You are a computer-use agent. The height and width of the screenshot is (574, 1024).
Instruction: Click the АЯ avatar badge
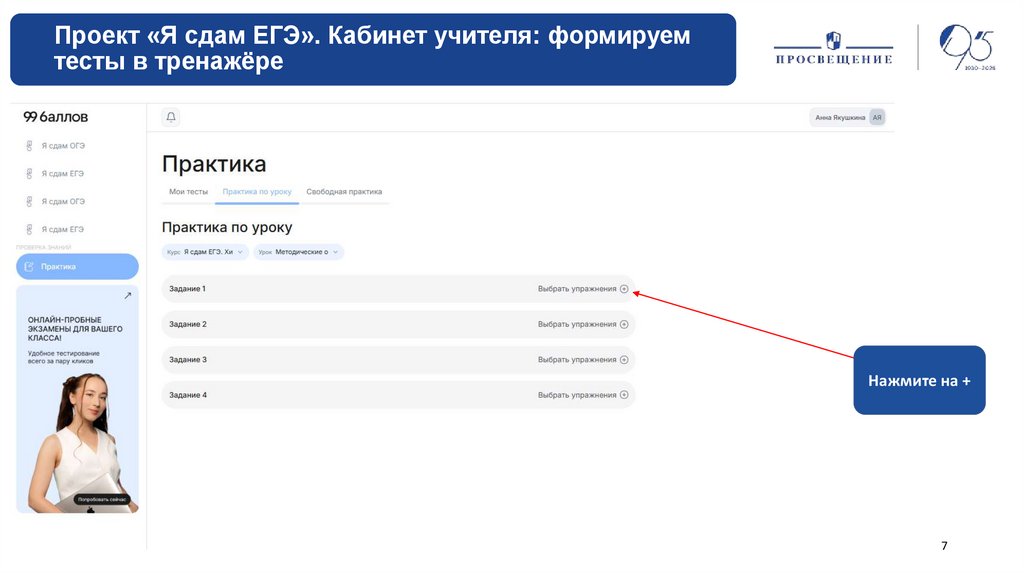pos(877,118)
